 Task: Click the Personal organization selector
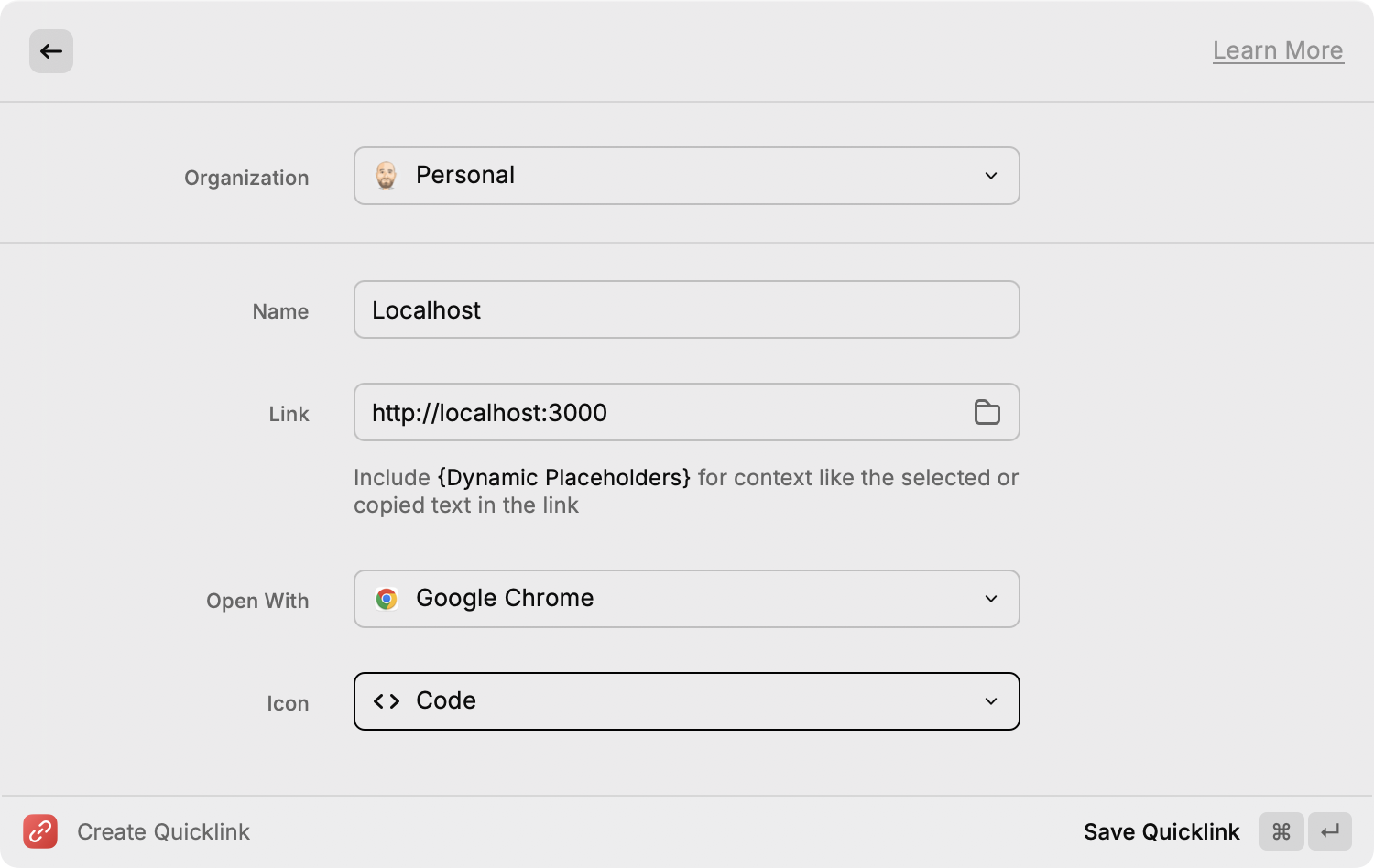point(687,175)
